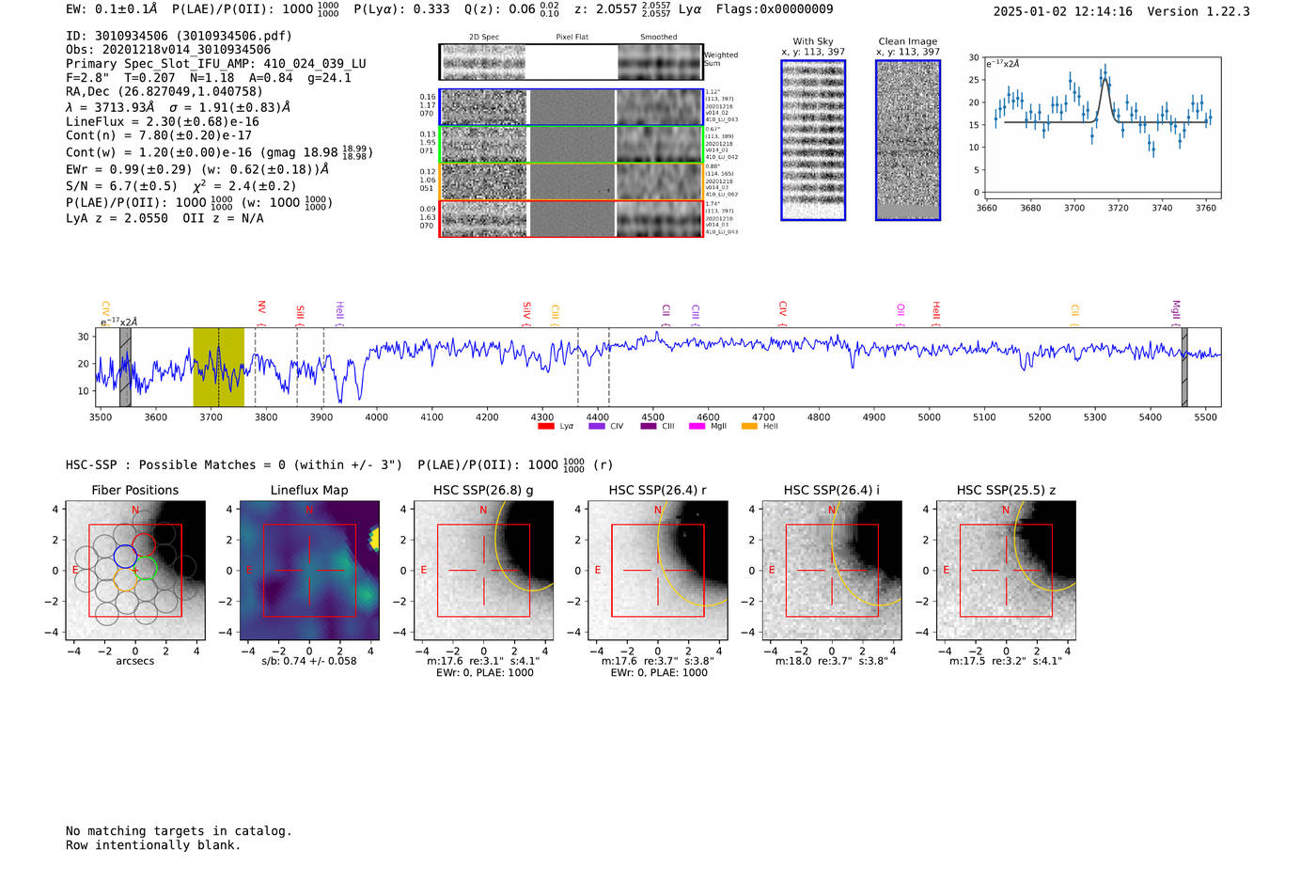Viewport: 1316px width, 896px height.
Task: Click the orange HeII legend swatch
Action: tap(749, 427)
